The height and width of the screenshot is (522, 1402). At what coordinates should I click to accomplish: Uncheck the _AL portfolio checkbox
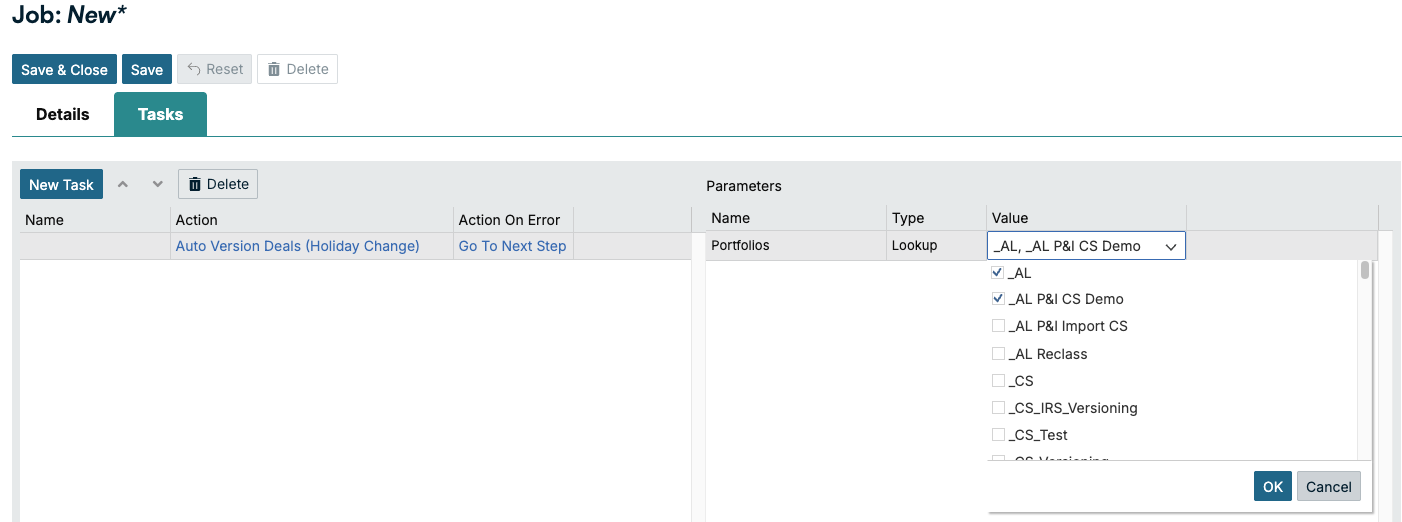coord(998,272)
